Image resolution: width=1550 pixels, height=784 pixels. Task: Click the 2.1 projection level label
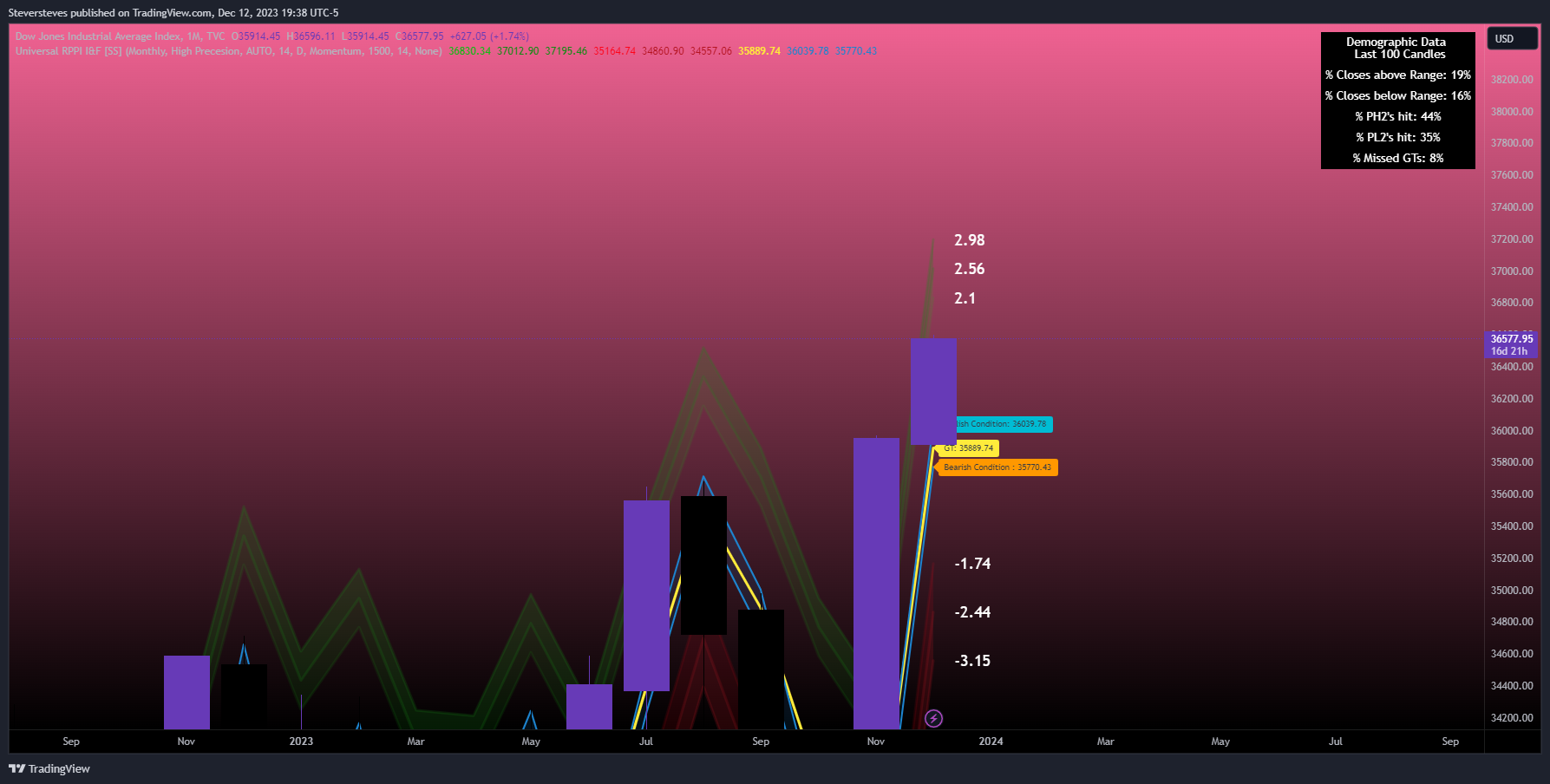point(965,298)
